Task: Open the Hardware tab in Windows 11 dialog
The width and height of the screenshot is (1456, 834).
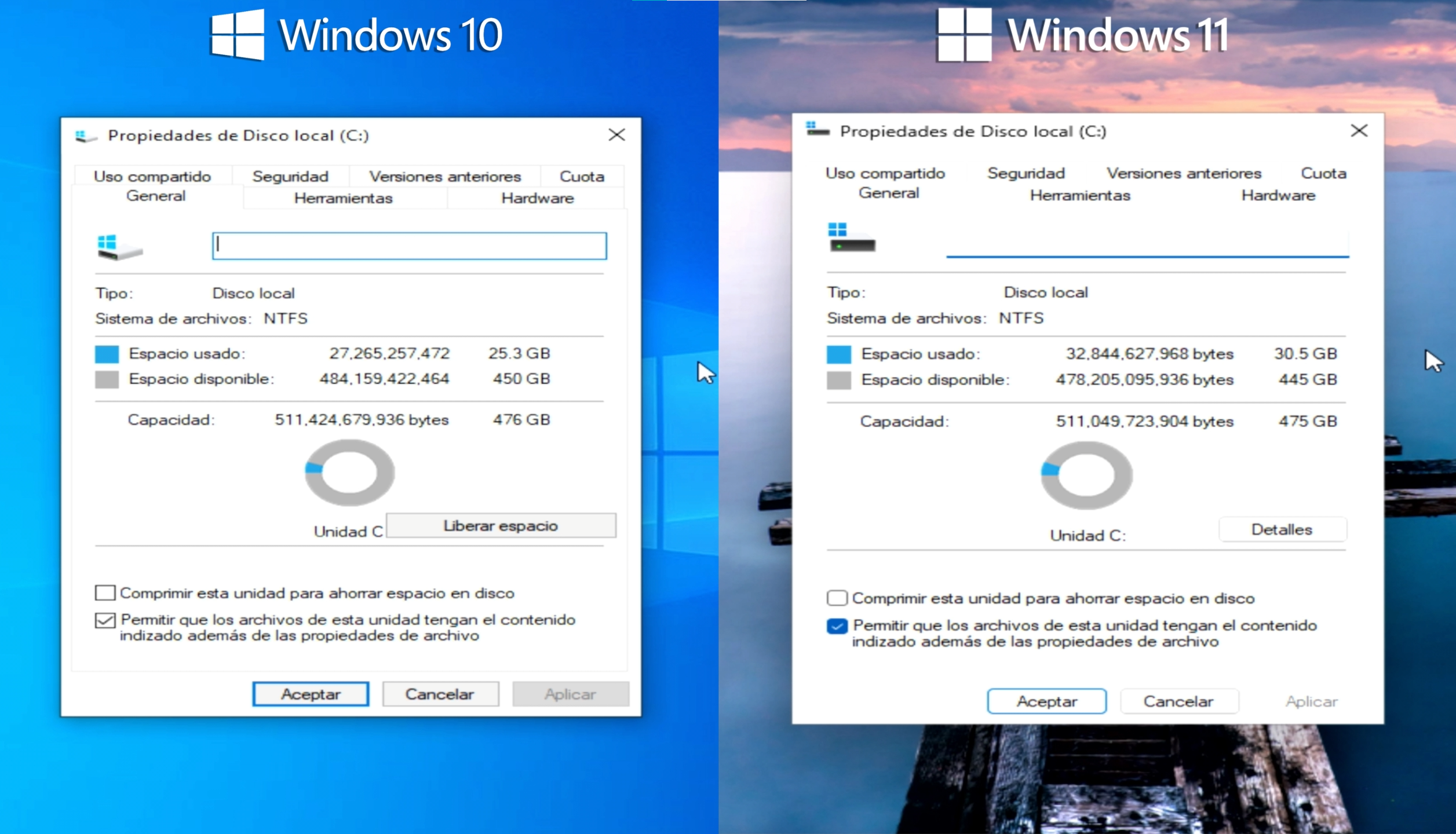Action: coord(1278,195)
